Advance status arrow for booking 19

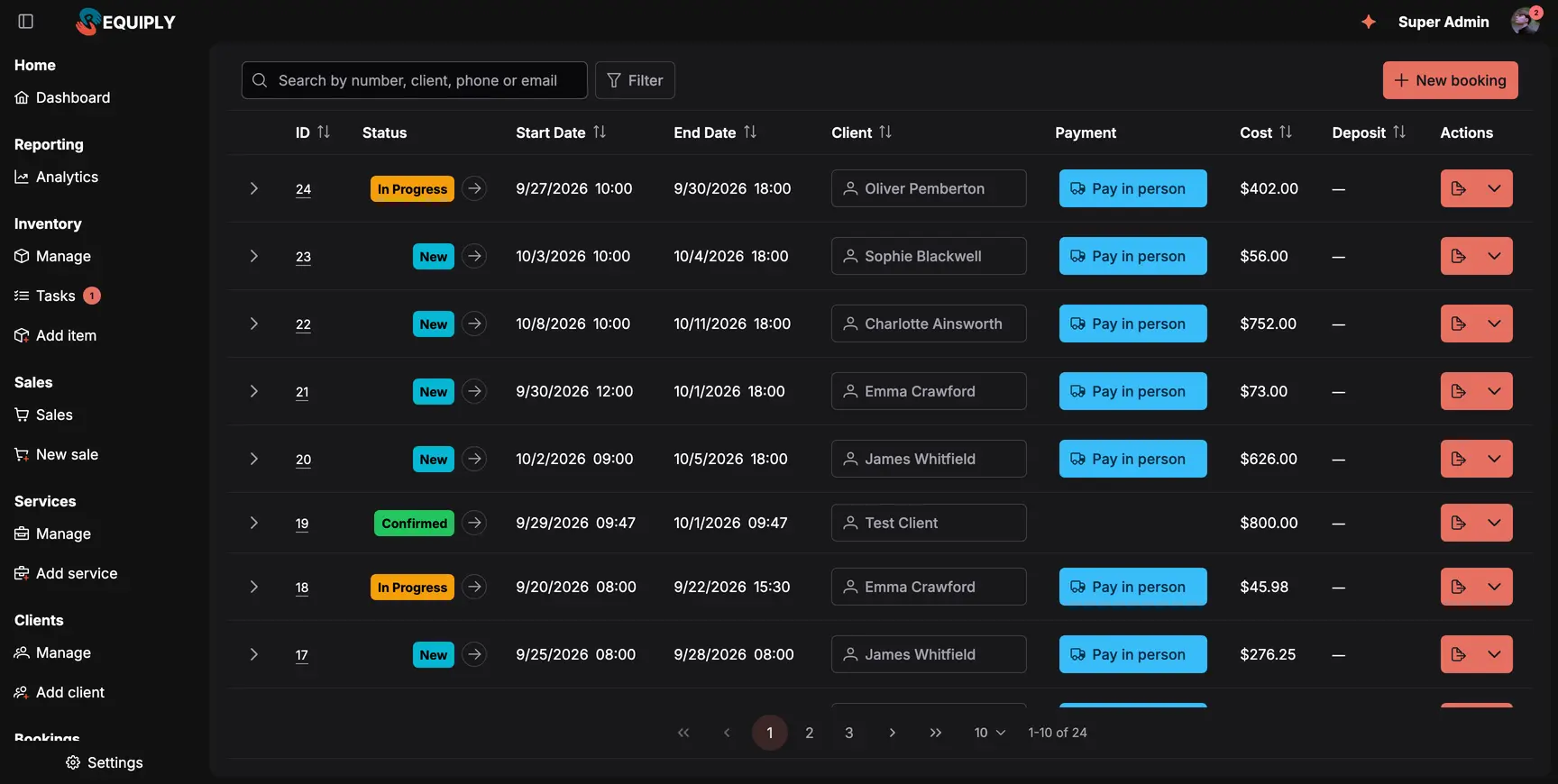click(x=474, y=523)
